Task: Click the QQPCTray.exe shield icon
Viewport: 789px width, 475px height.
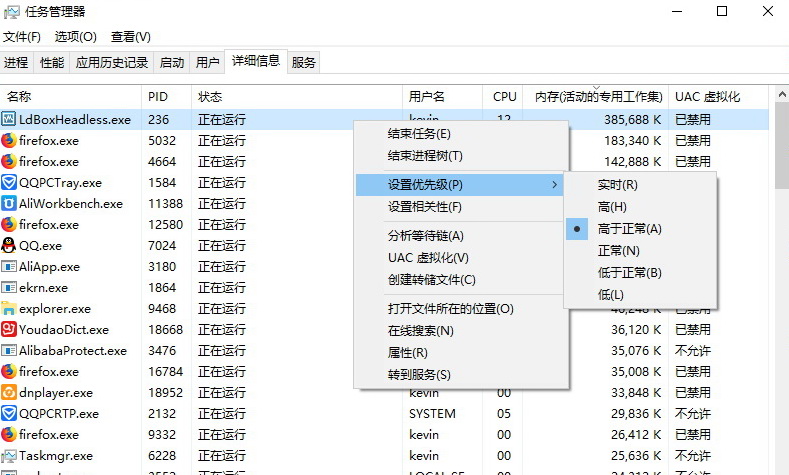Action: pyautogui.click(x=9, y=182)
